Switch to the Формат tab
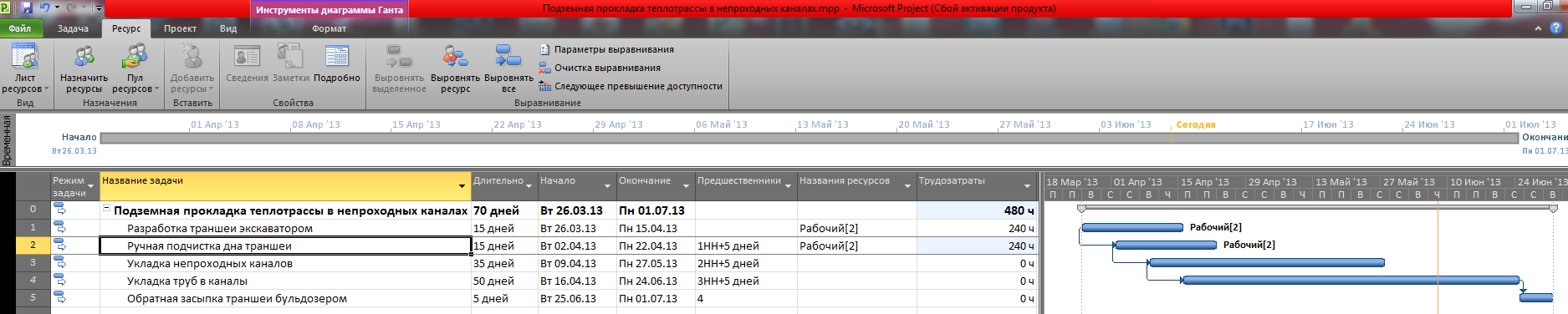 coord(329,28)
